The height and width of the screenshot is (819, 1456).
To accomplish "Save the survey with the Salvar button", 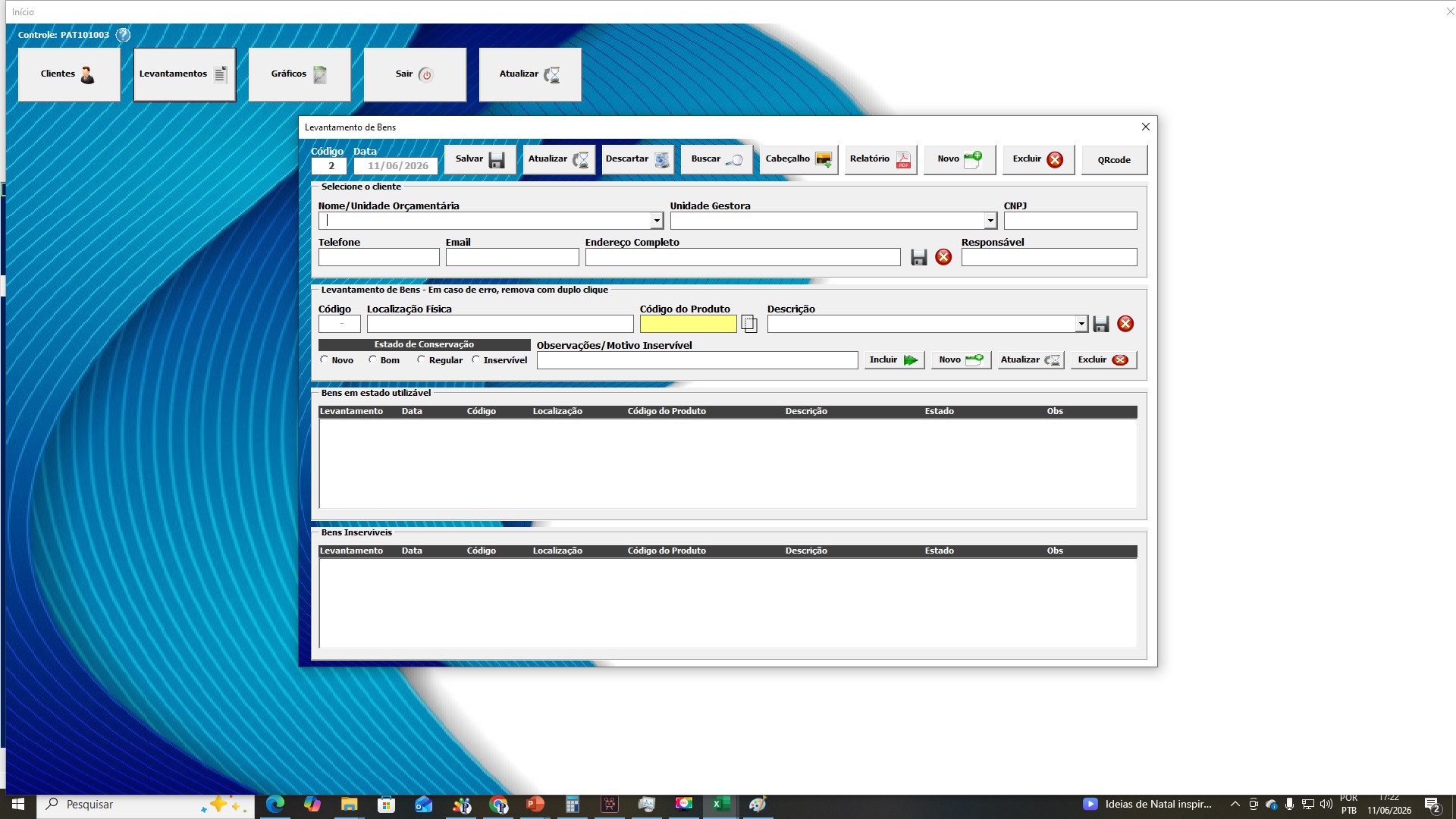I will [x=480, y=159].
